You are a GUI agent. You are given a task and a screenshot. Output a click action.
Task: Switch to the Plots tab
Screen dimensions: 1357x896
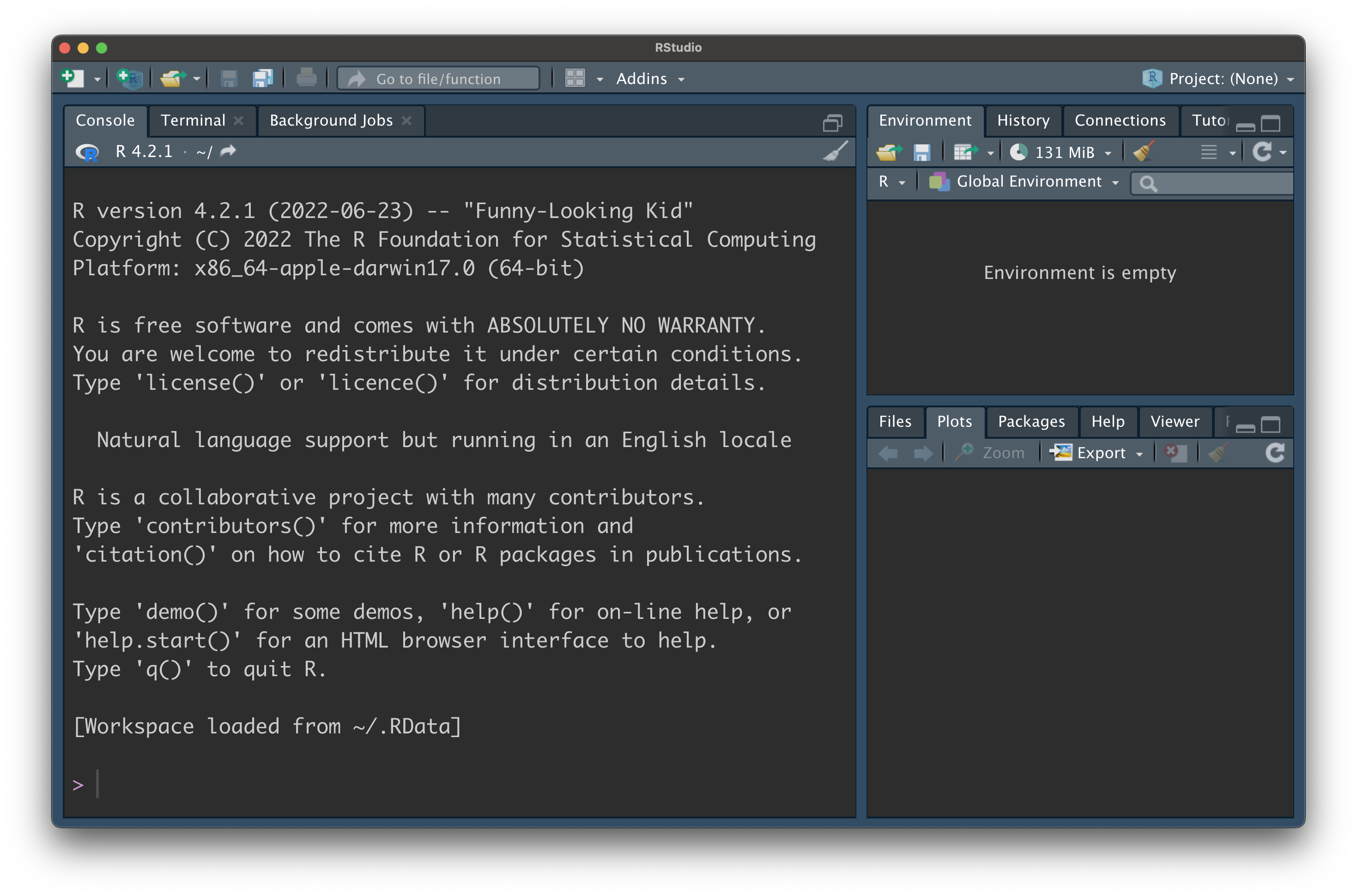click(954, 422)
